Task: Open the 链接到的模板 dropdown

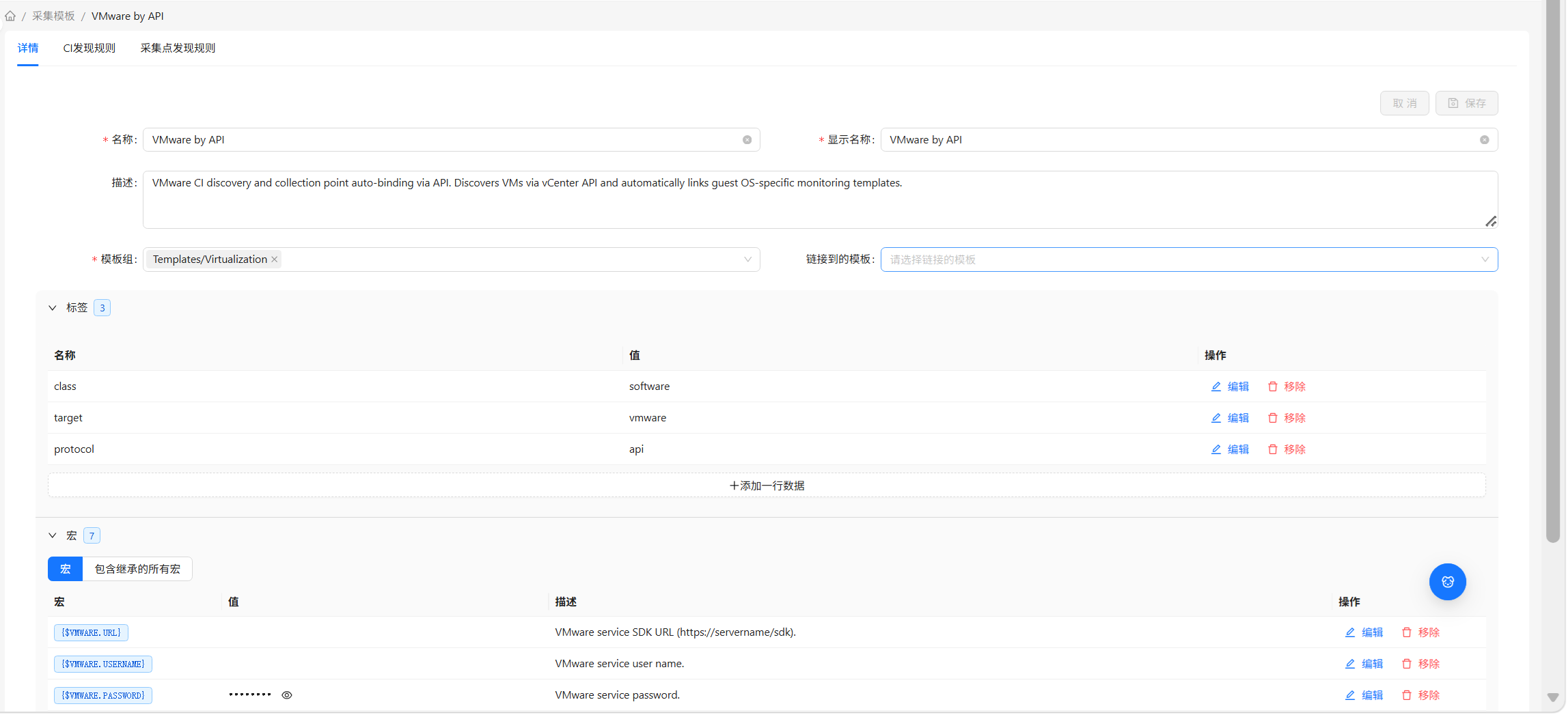Action: tap(1189, 260)
